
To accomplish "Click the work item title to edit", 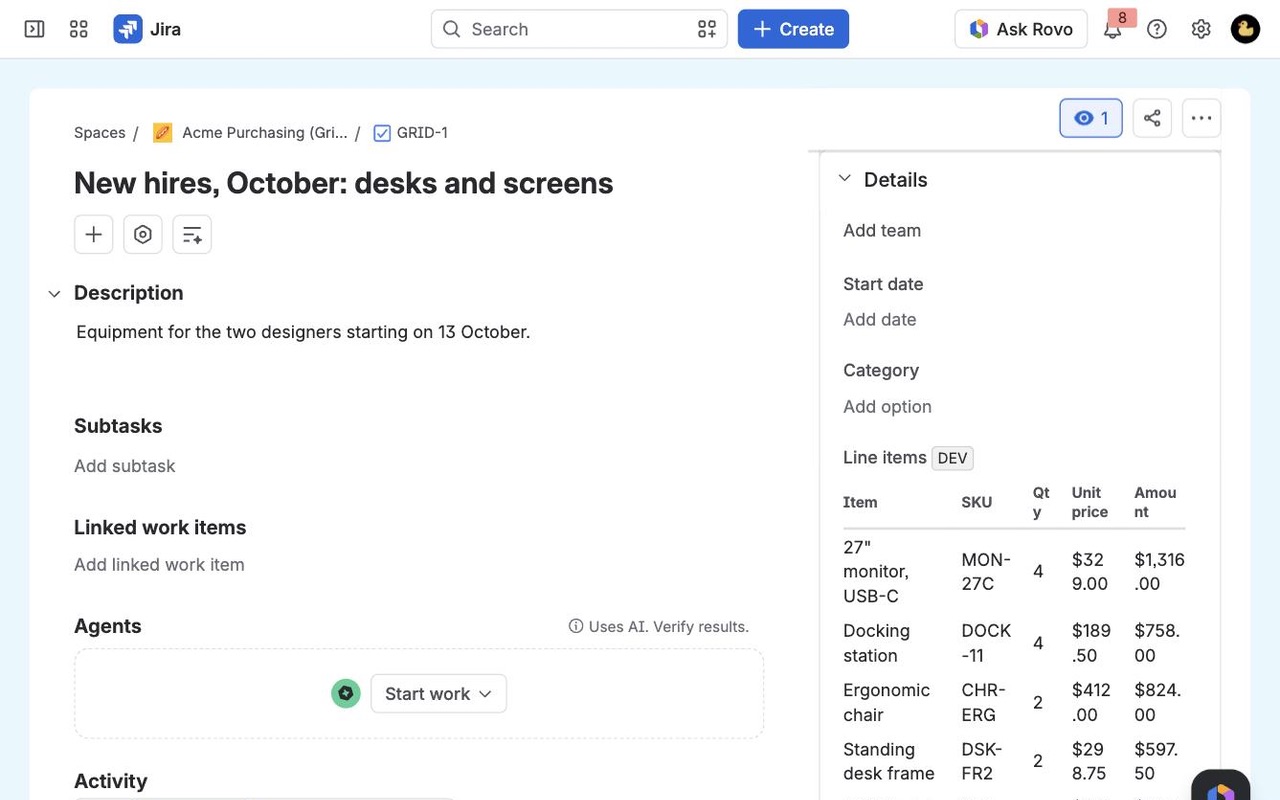I will [343, 183].
